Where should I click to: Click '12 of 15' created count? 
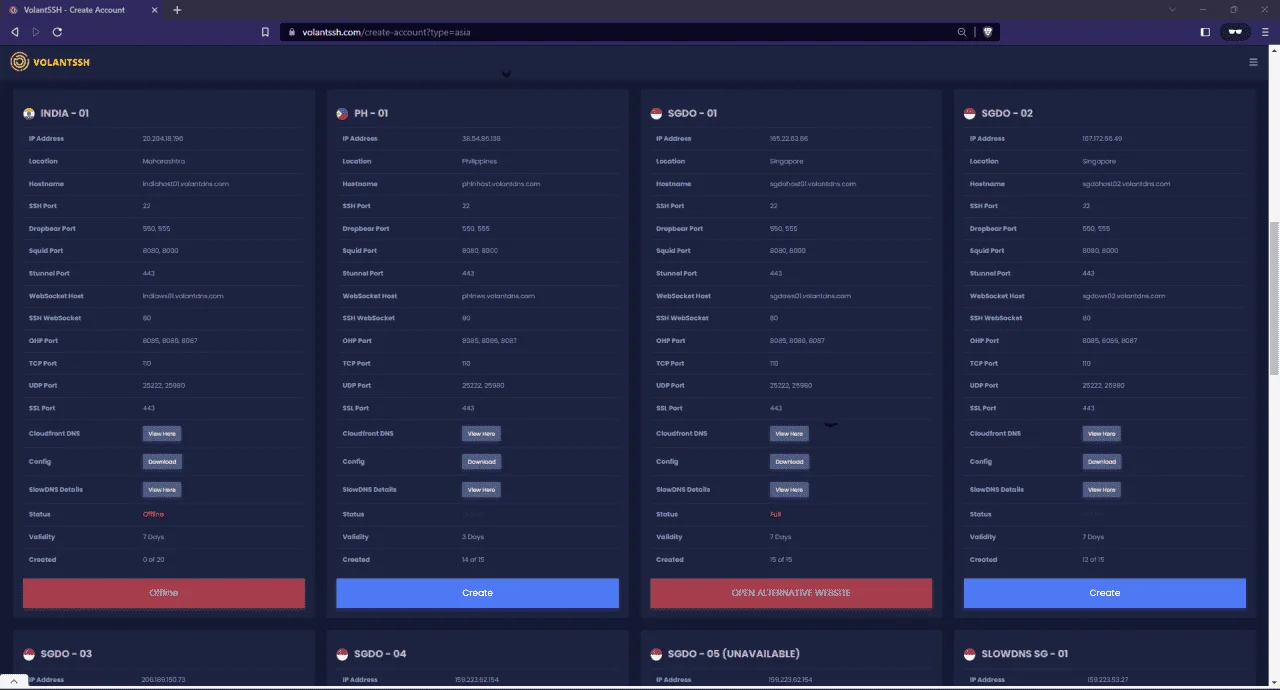[x=1095, y=560]
